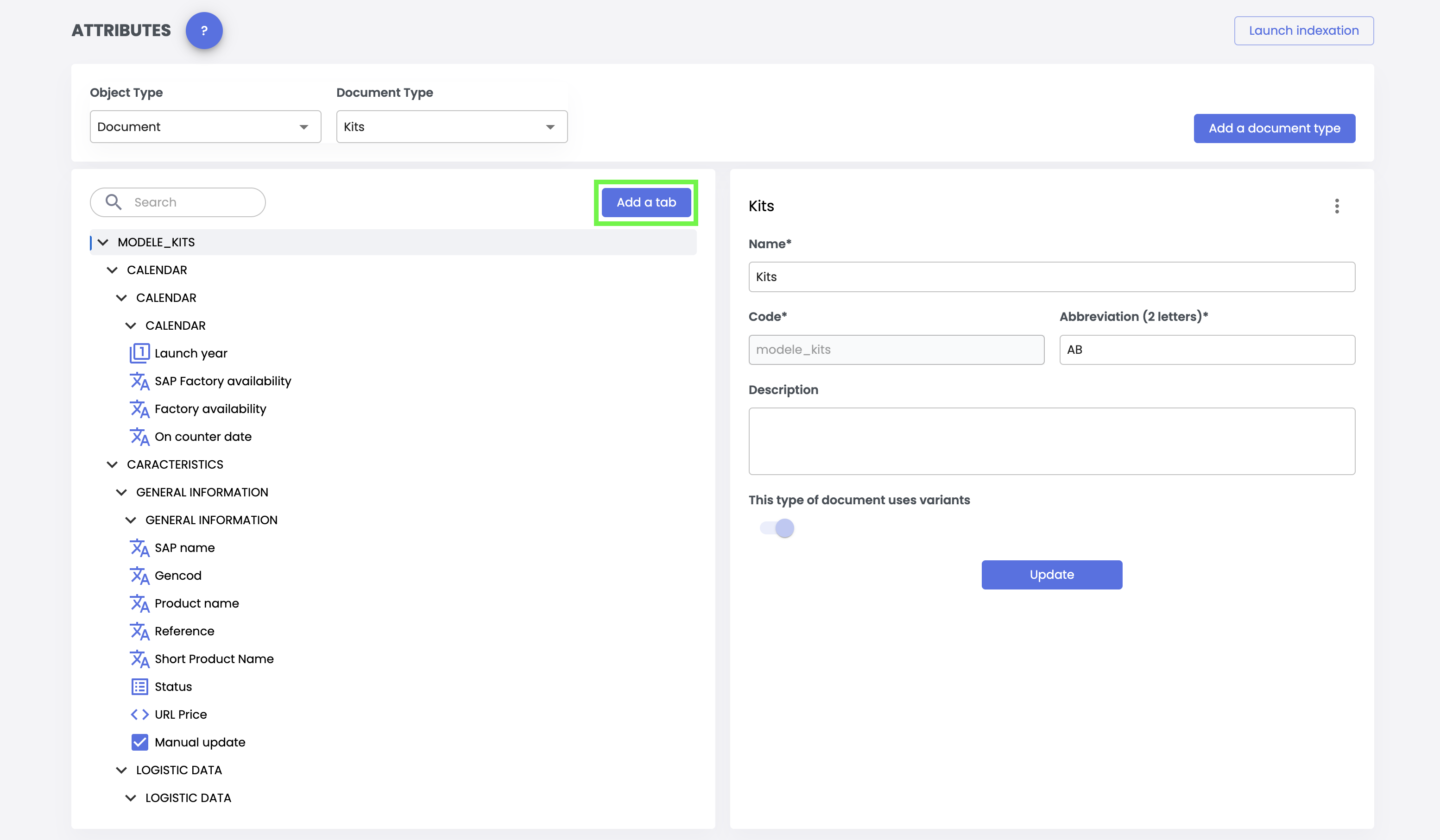This screenshot has height=840, width=1440.
Task: Select the Short Product Name attribute
Action: coord(214,659)
